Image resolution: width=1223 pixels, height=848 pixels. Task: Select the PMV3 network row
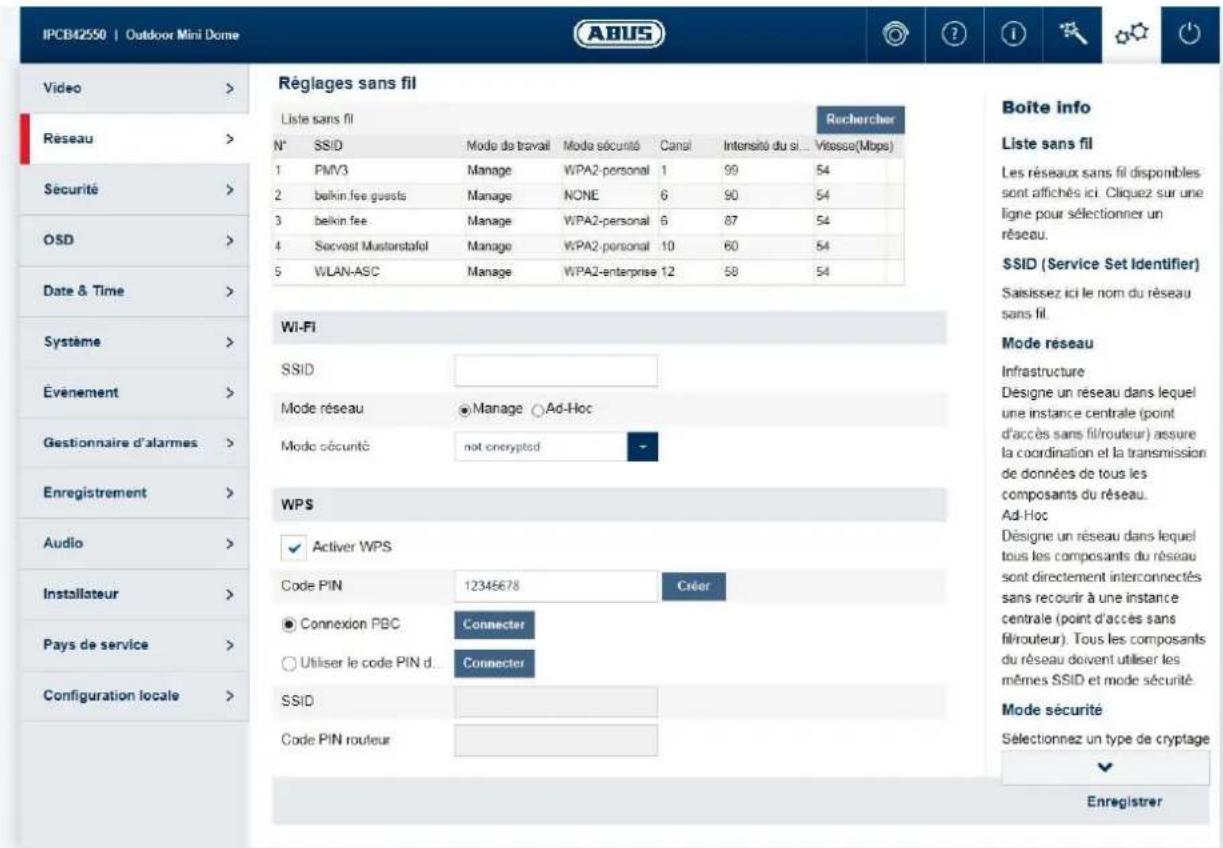[x=588, y=171]
